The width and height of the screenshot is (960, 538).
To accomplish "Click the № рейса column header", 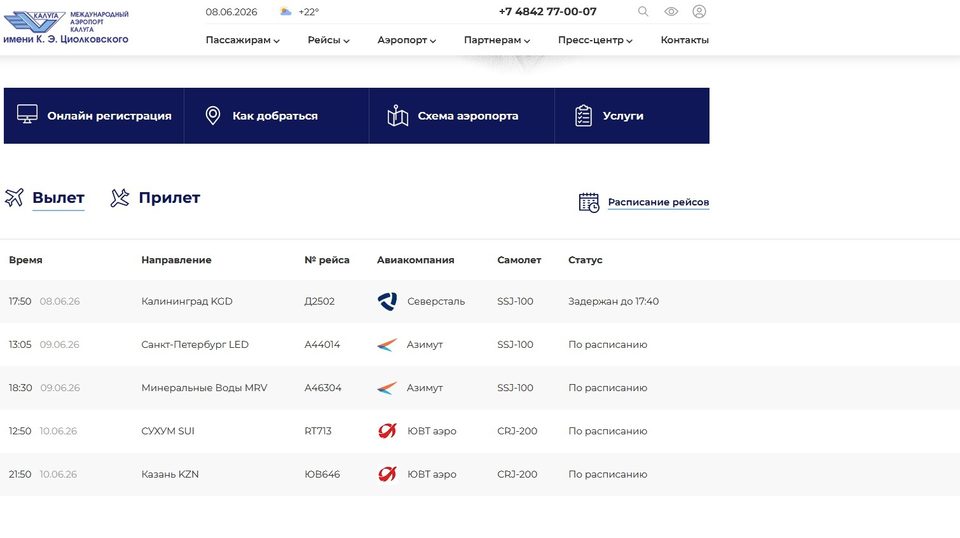I will tap(327, 260).
